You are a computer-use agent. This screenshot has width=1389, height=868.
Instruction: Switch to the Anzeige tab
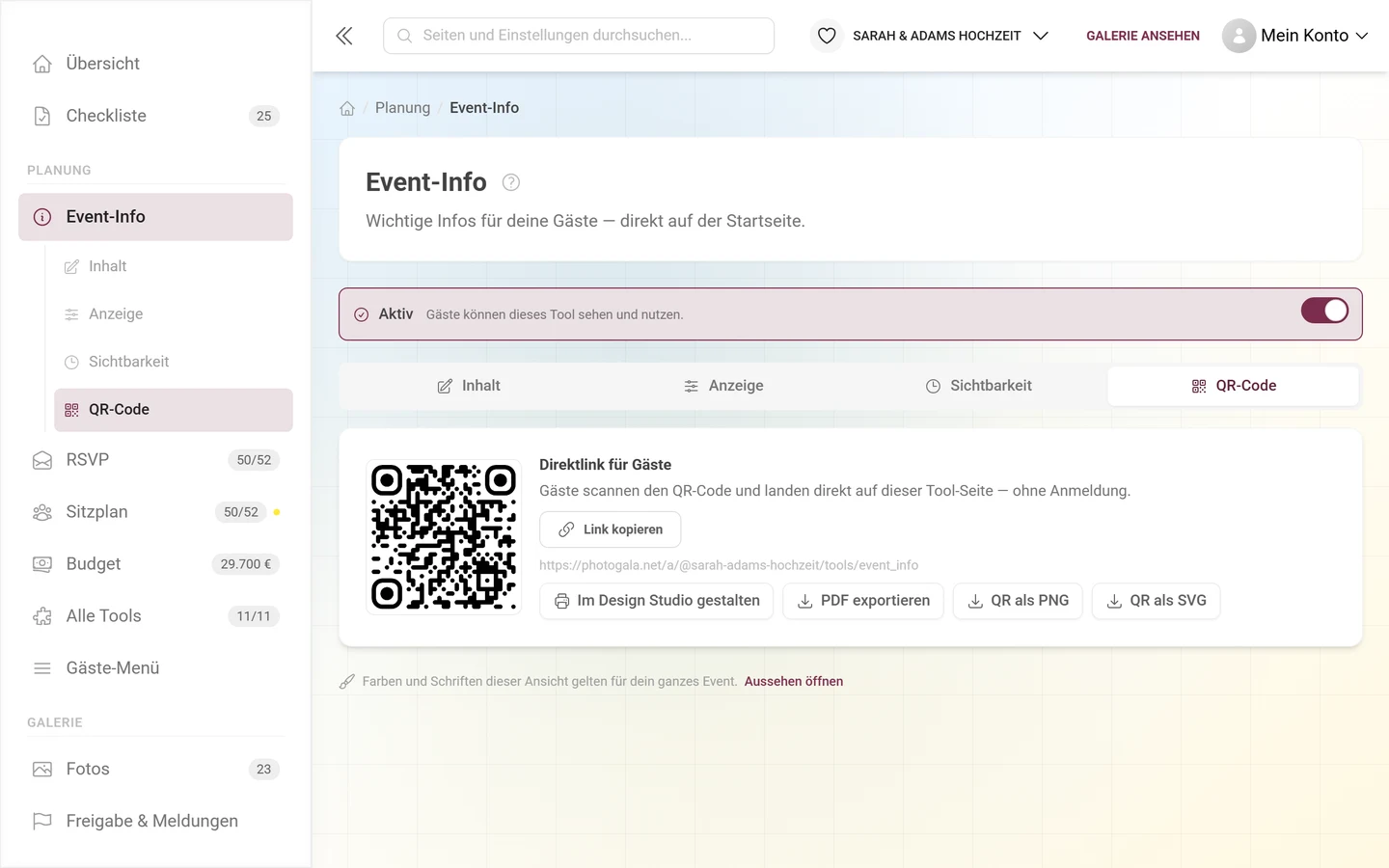tap(723, 386)
